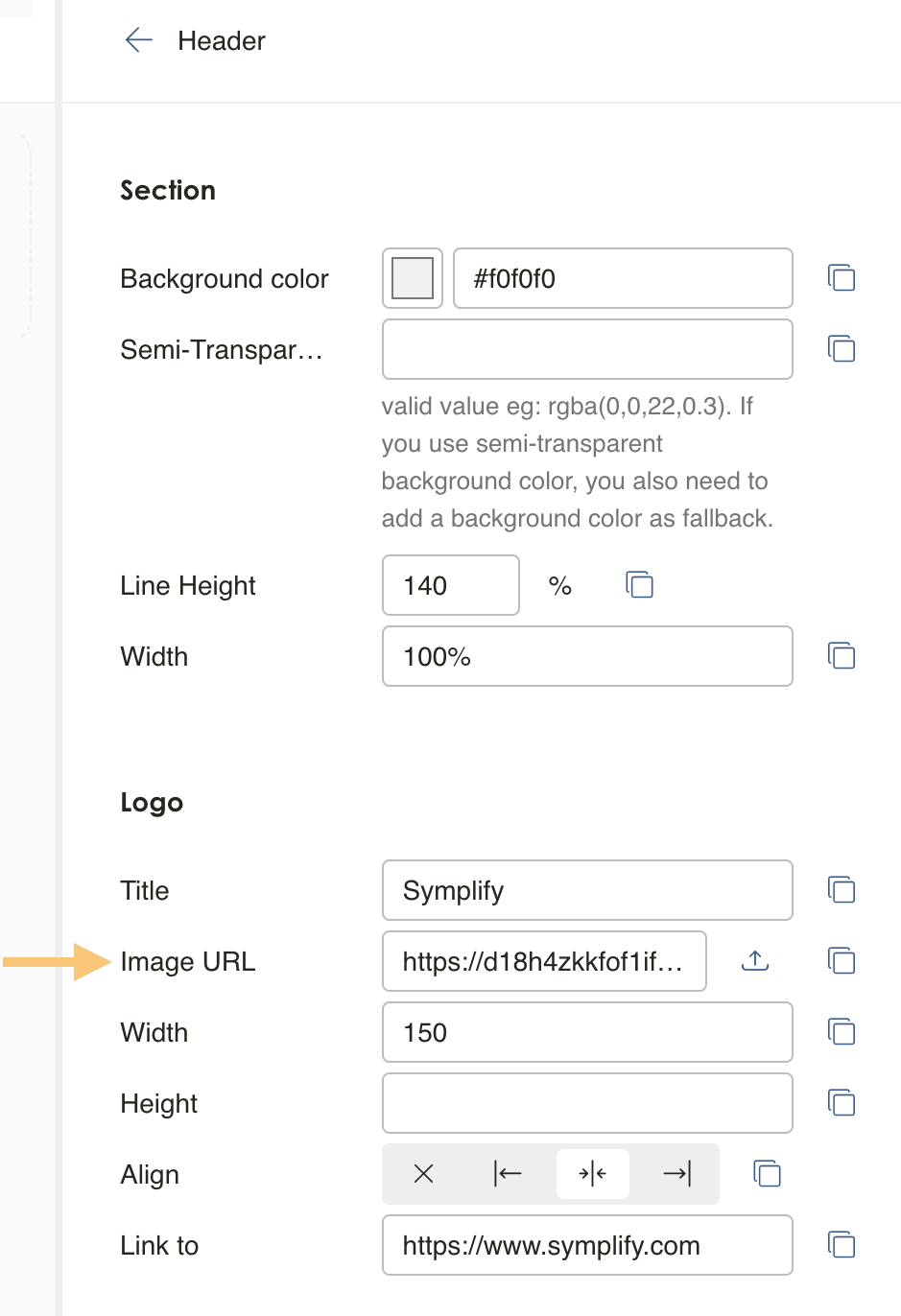Edit the Link to URL field
The width and height of the screenshot is (901, 1316).
coord(586,1245)
